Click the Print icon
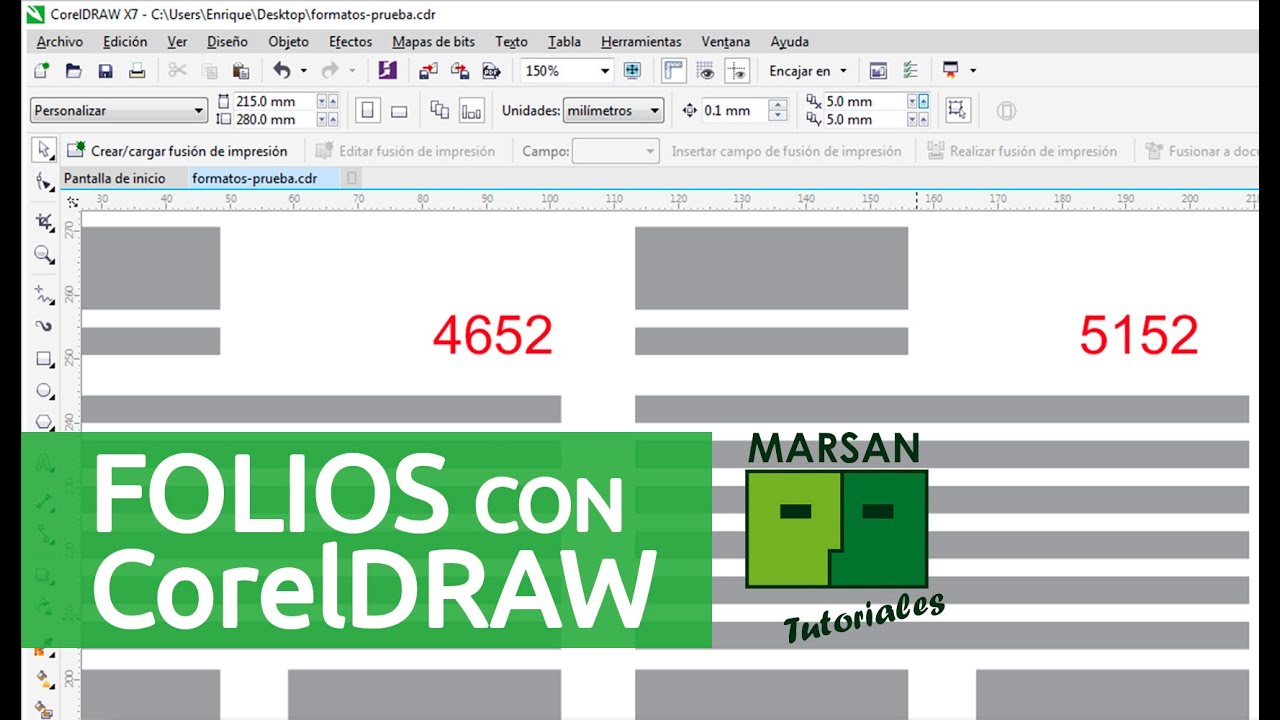Viewport: 1280px width, 720px height. coord(137,71)
